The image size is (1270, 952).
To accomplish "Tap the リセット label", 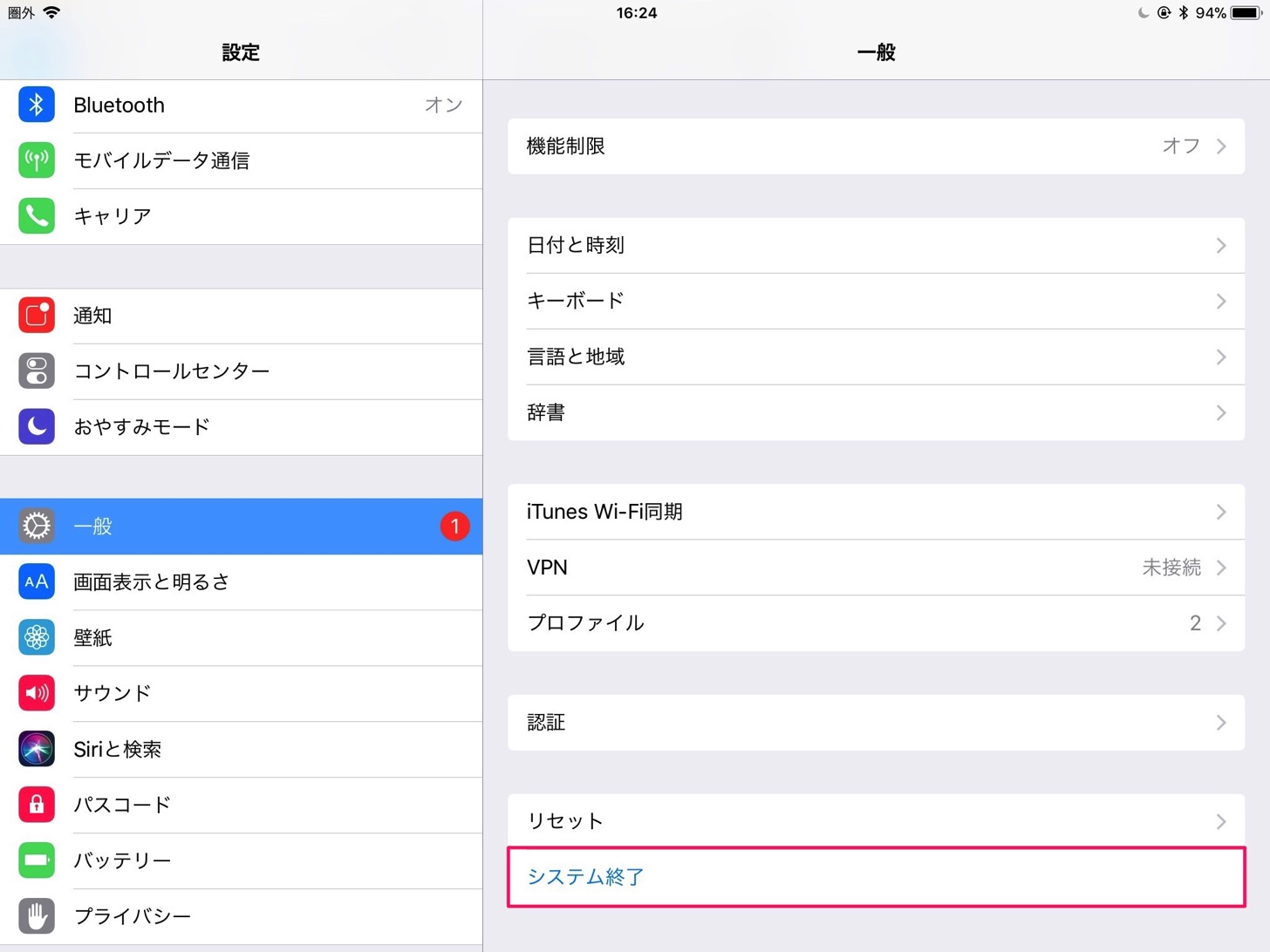I will [565, 821].
